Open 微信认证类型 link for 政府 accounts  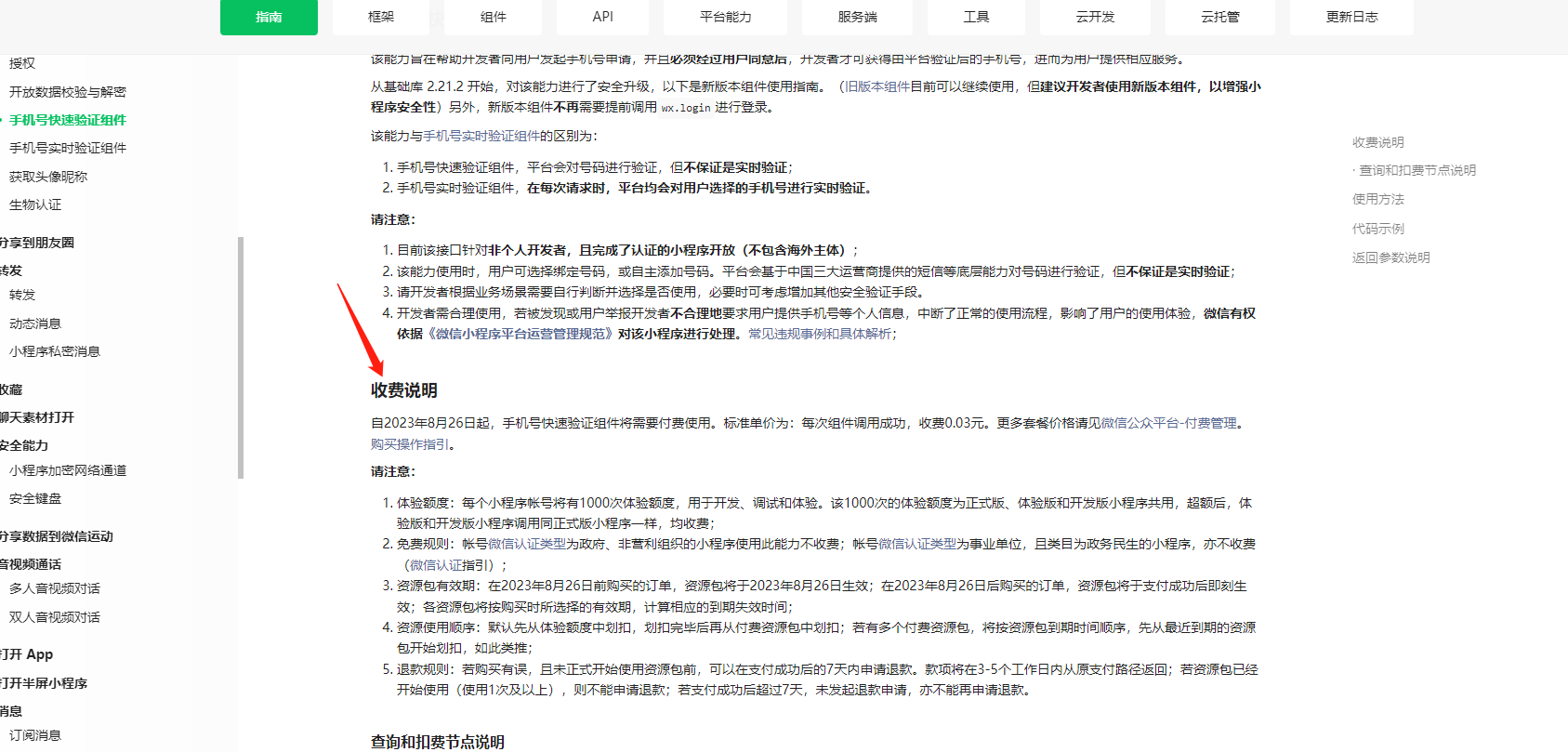point(527,544)
